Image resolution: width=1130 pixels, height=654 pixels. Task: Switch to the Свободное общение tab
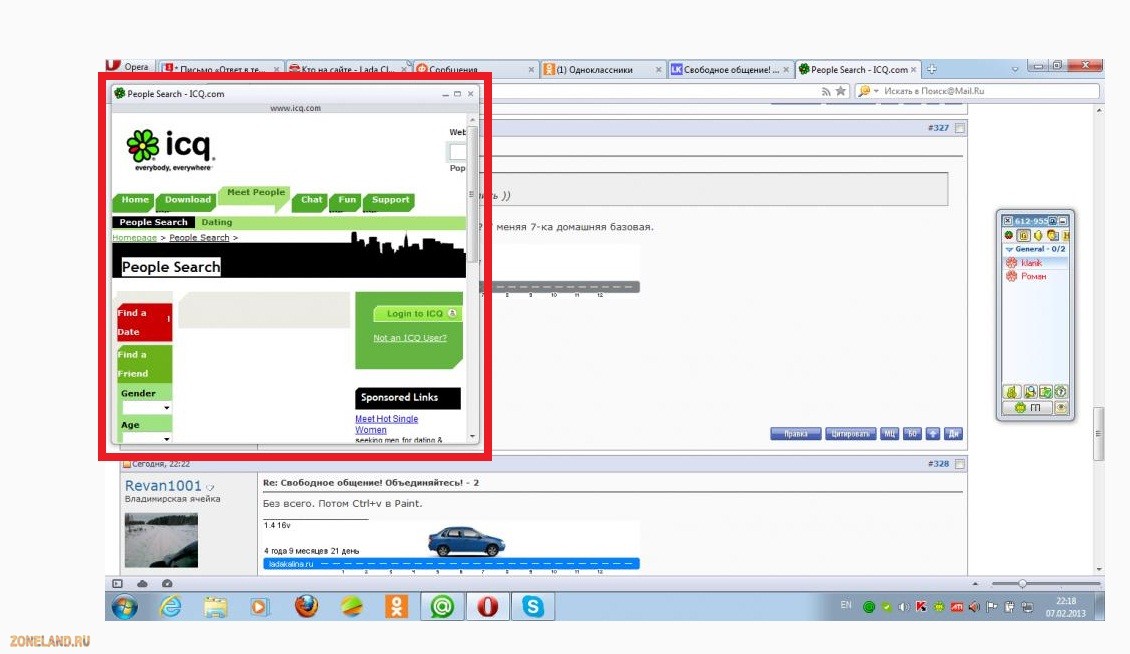[730, 69]
